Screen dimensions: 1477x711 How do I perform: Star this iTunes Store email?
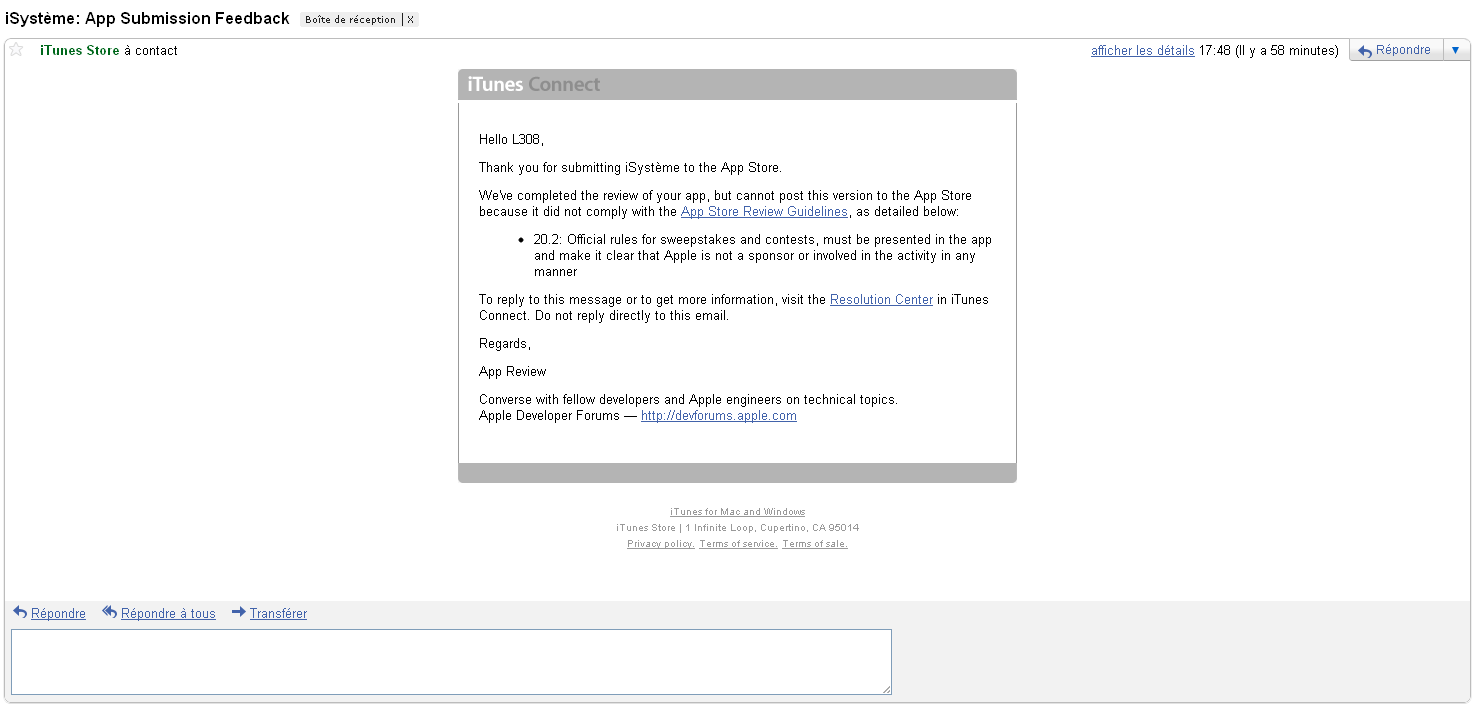point(16,50)
